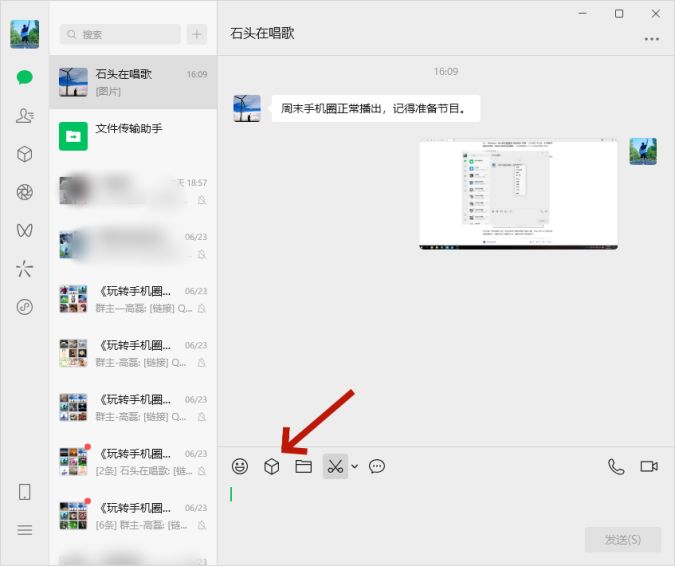
Task: Open the Chats tab in sidebar
Action: click(25, 77)
